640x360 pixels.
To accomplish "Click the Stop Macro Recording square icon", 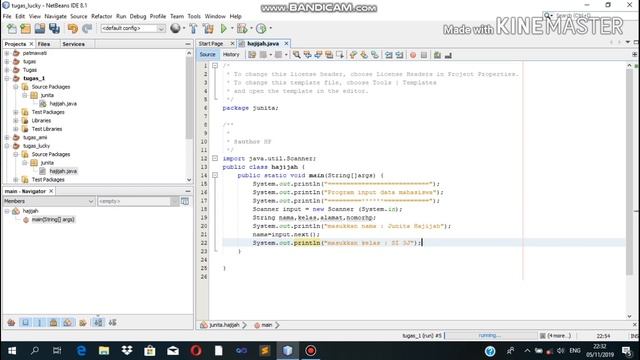I will [x=424, y=55].
